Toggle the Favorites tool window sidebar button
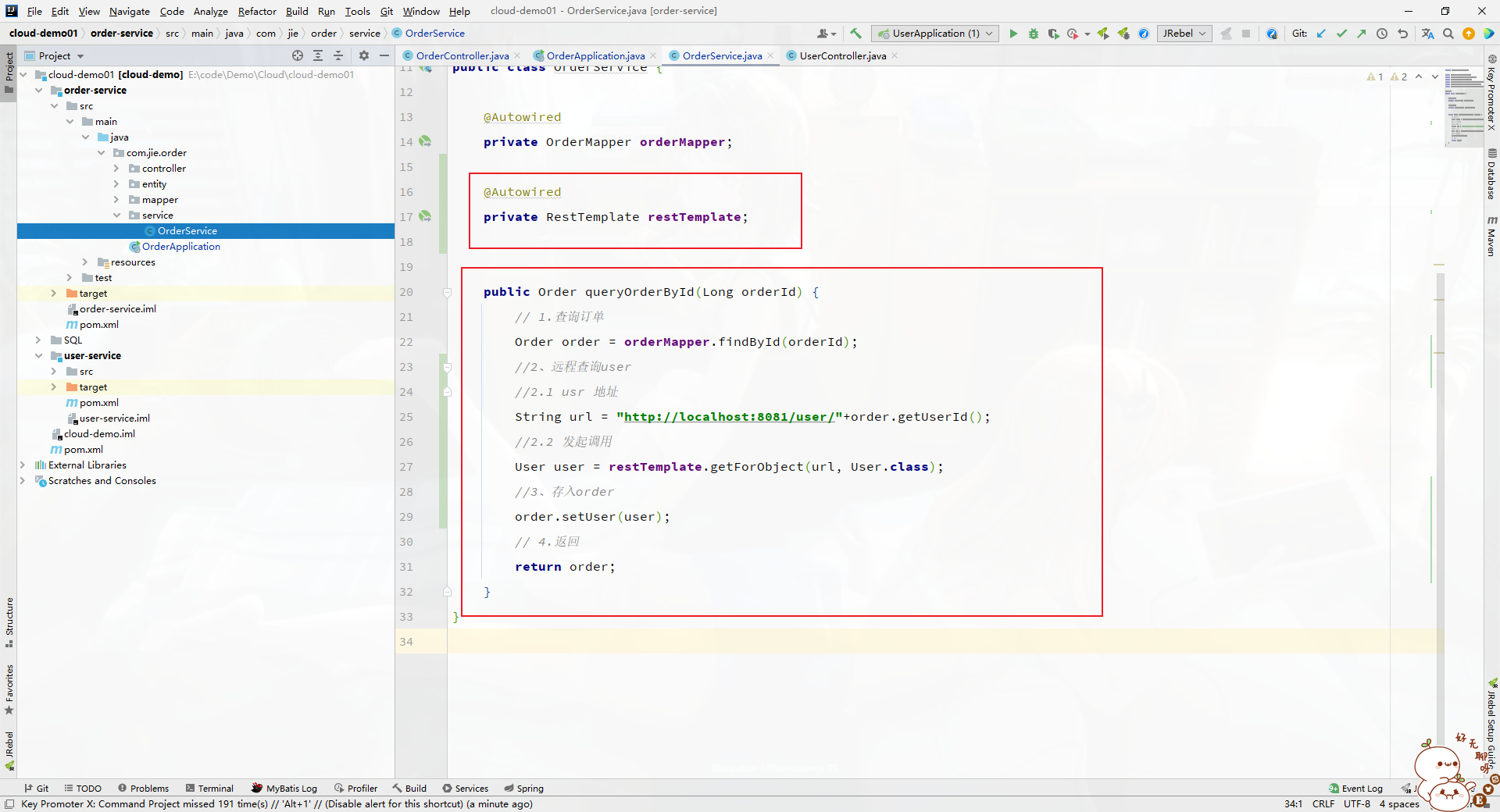1500x812 pixels. coord(9,689)
